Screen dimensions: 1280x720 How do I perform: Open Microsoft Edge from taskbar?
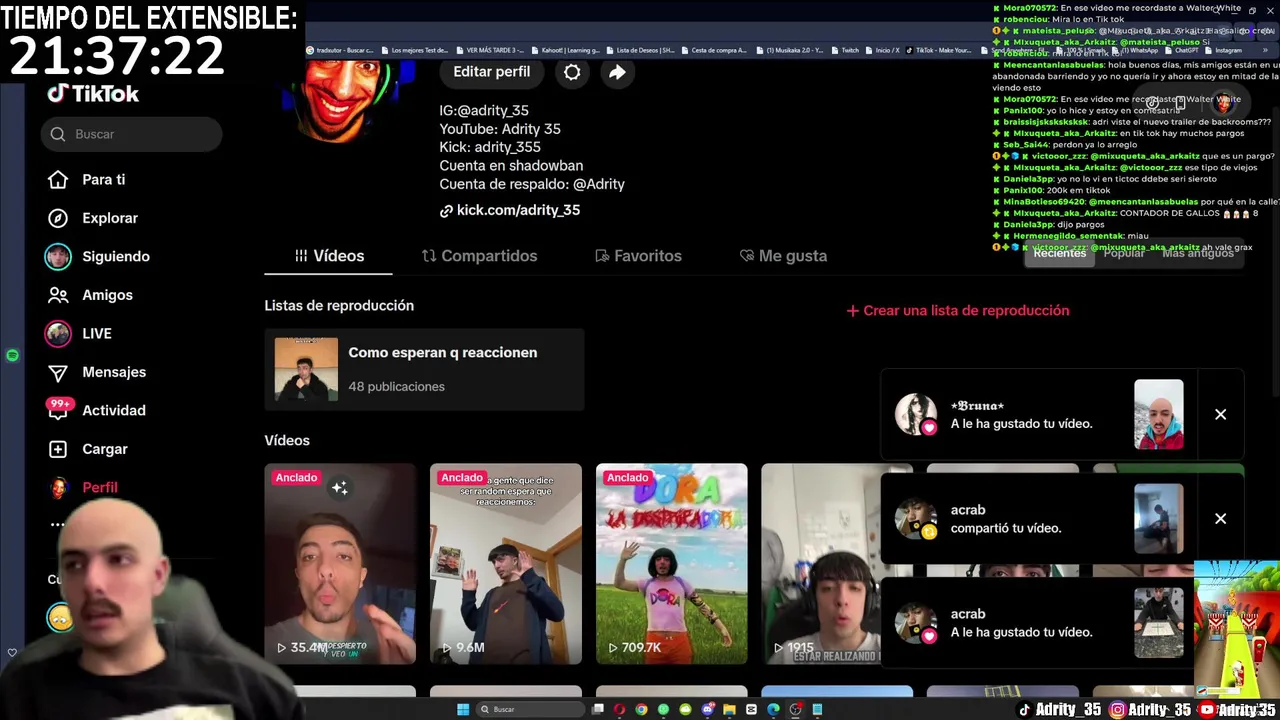point(773,709)
